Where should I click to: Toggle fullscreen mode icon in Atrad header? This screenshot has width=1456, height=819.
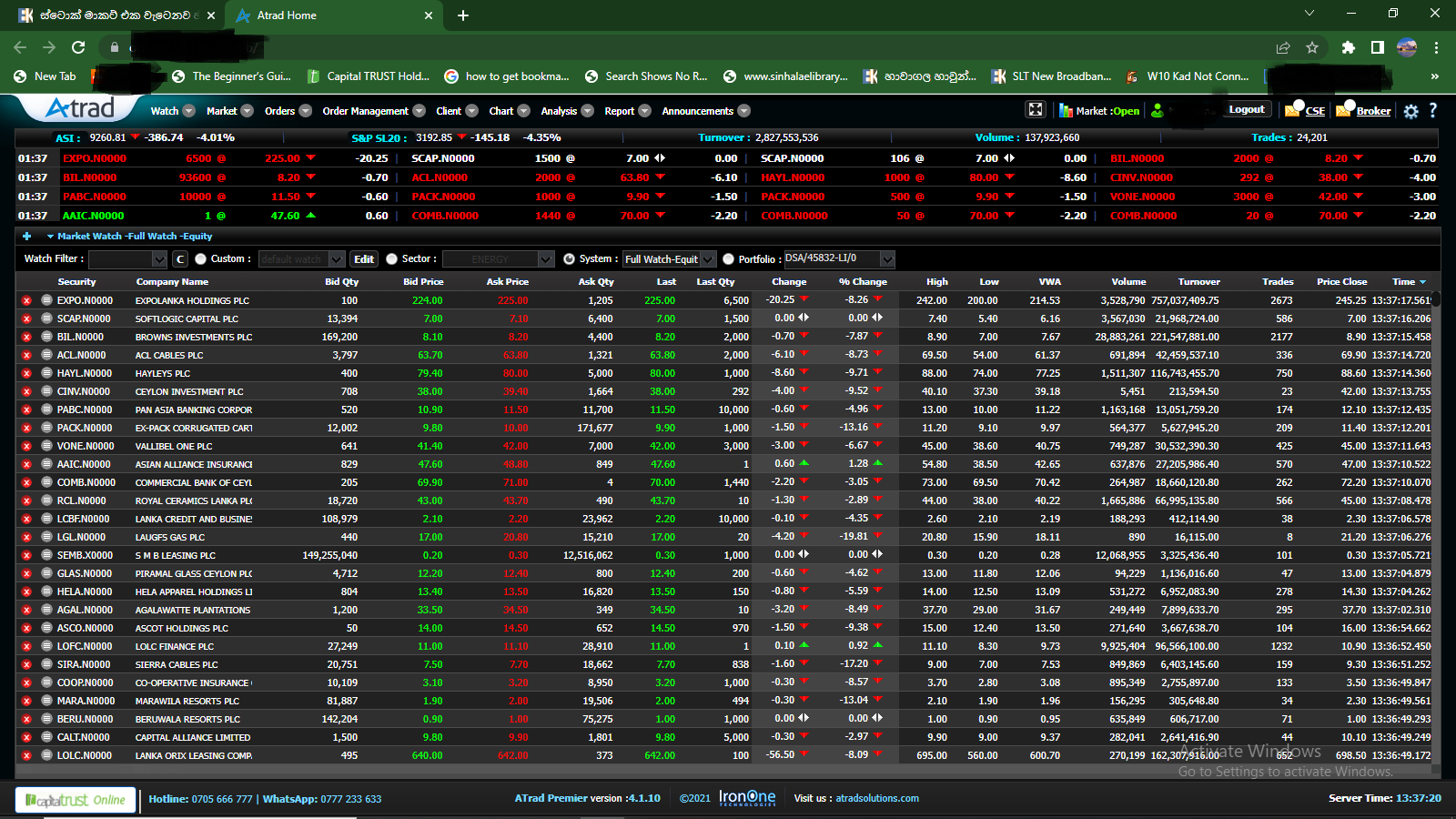click(x=1036, y=110)
